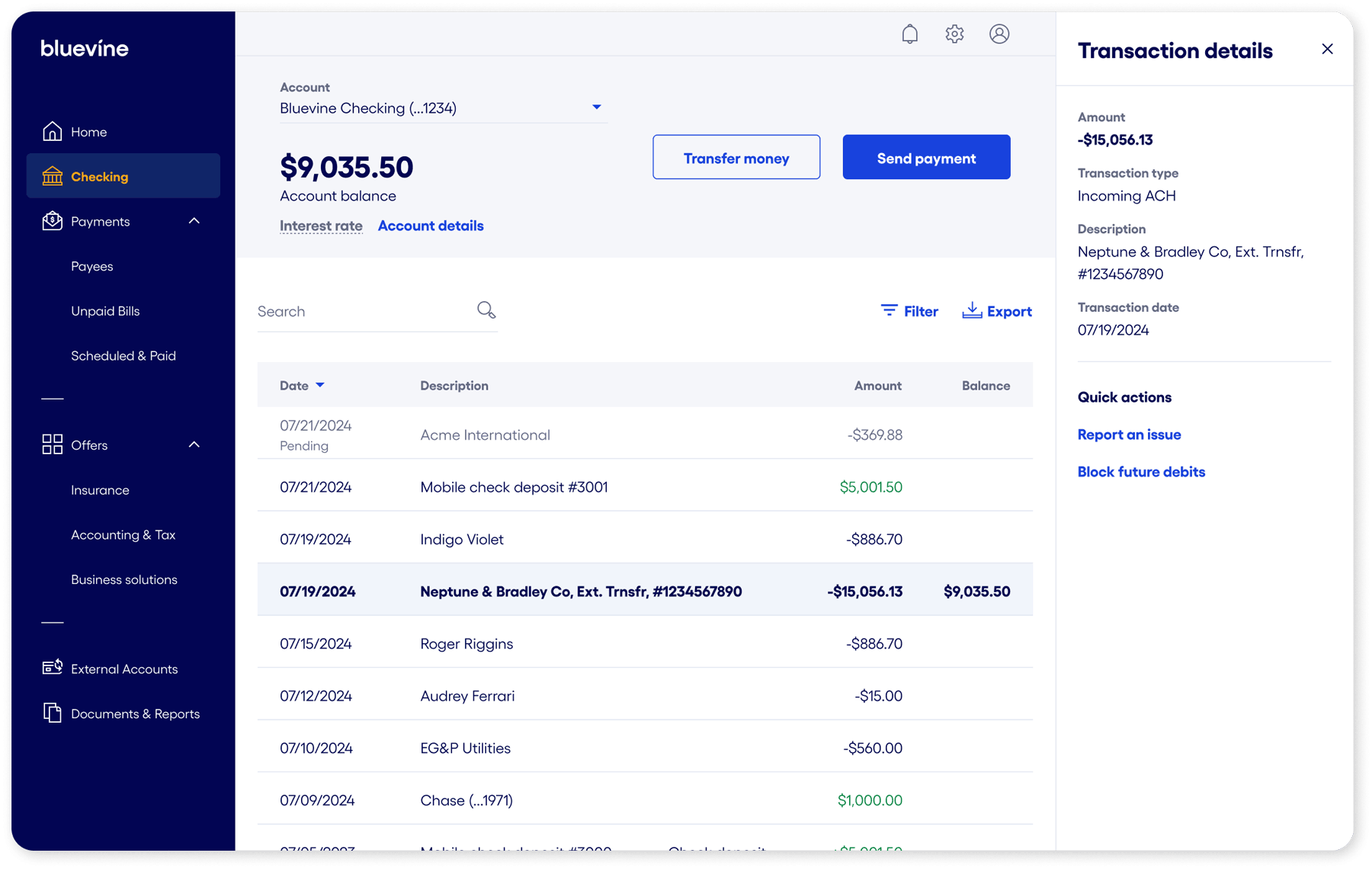Click the Send payment button
Viewport: 1372px width, 869px height.
(x=926, y=158)
